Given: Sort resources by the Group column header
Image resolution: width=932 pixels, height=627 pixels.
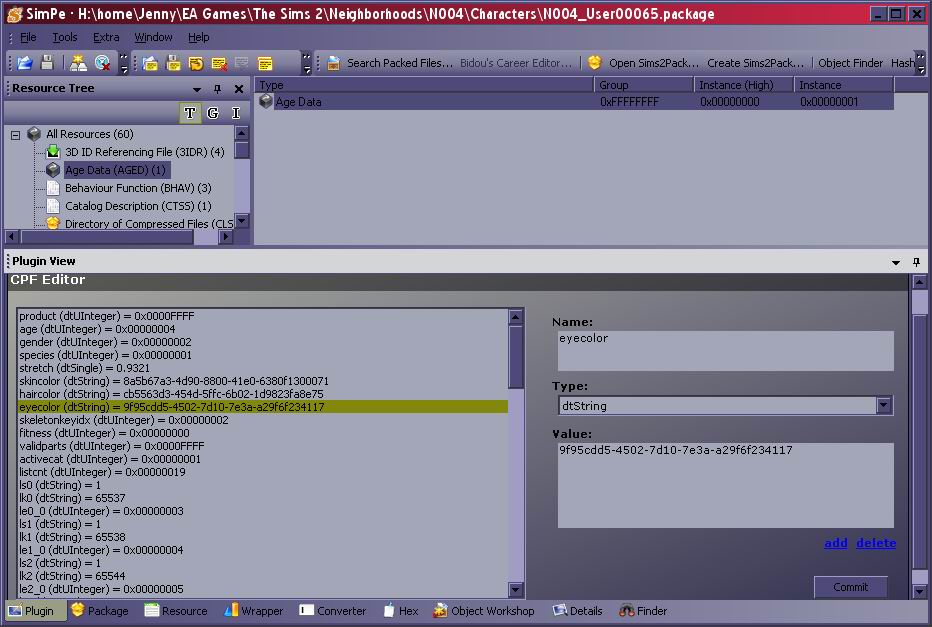Looking at the screenshot, I should tap(644, 85).
